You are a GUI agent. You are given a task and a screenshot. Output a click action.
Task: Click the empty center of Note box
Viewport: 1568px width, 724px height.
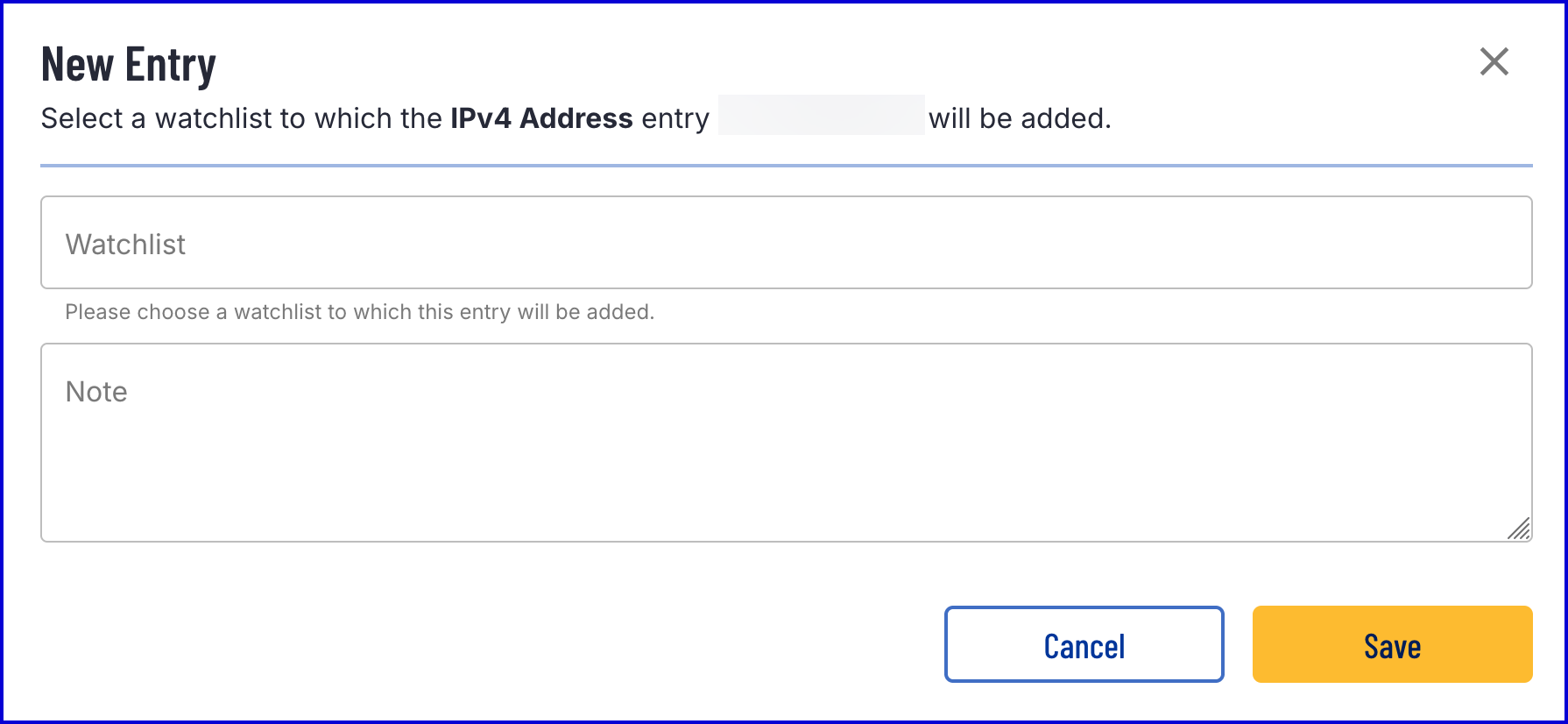tap(786, 465)
